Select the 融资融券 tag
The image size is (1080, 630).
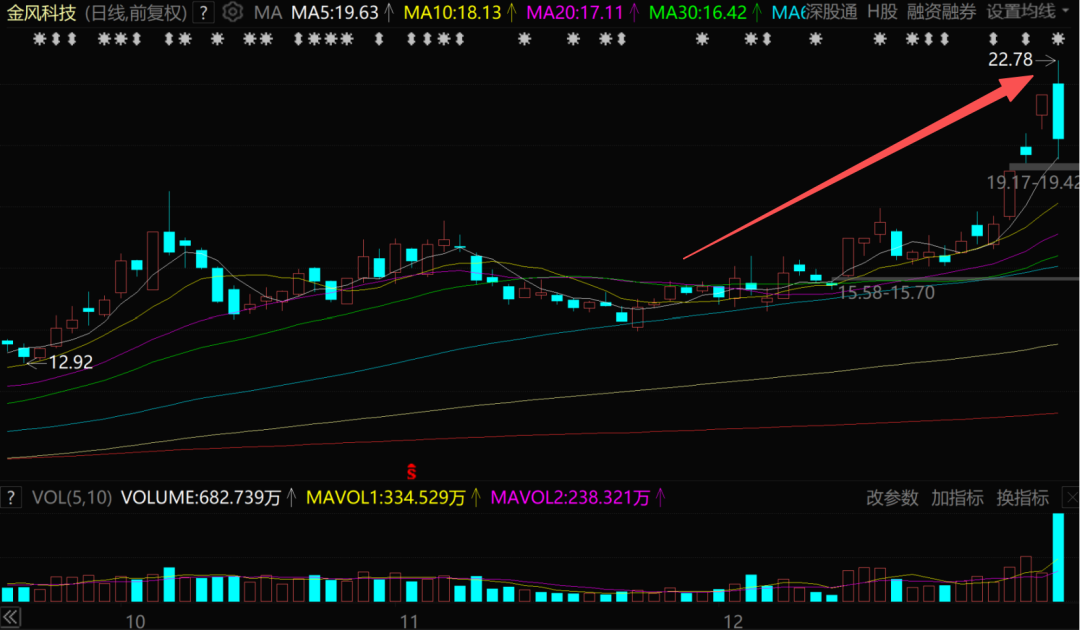pos(942,12)
